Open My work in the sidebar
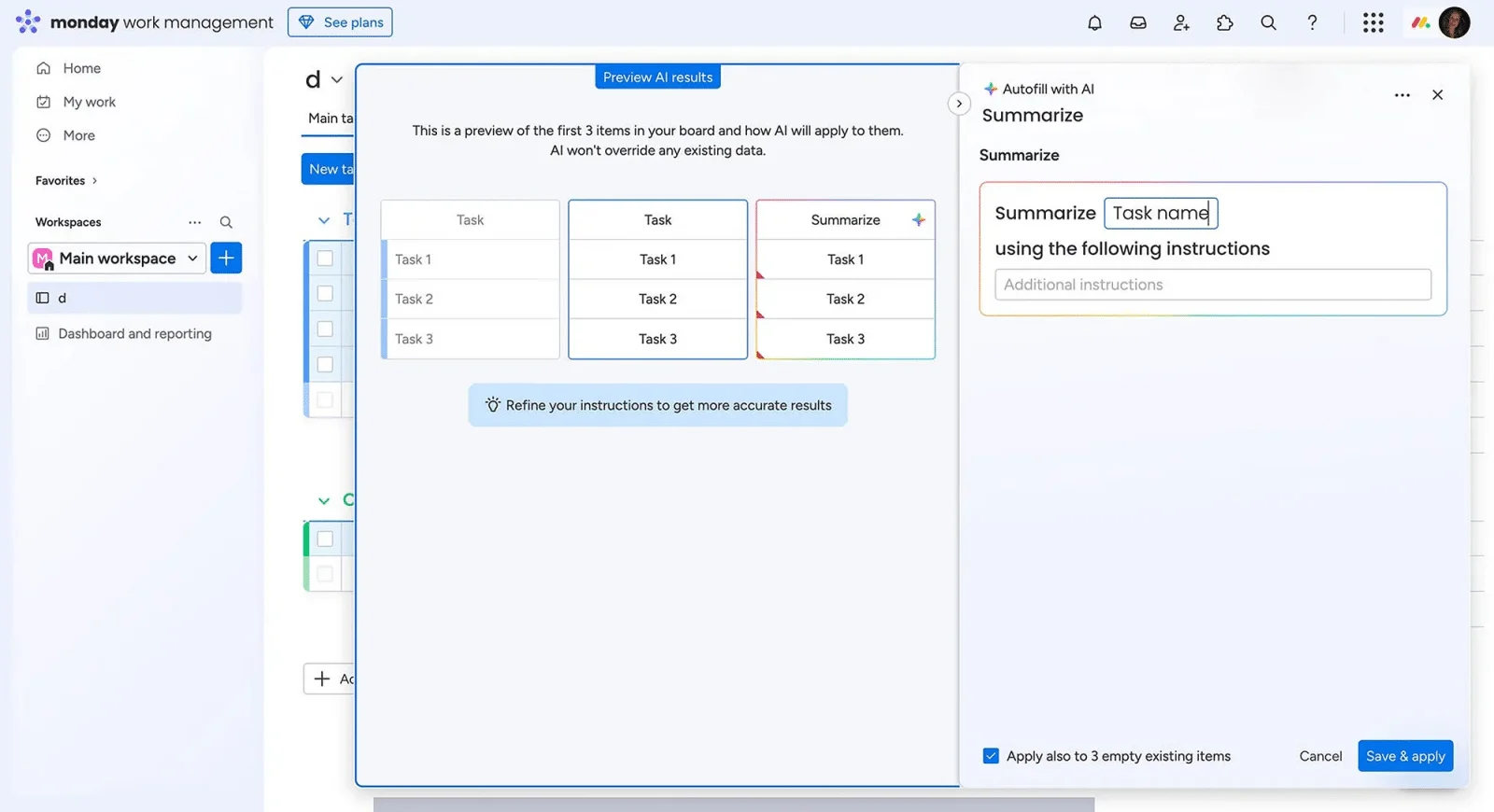 click(89, 102)
